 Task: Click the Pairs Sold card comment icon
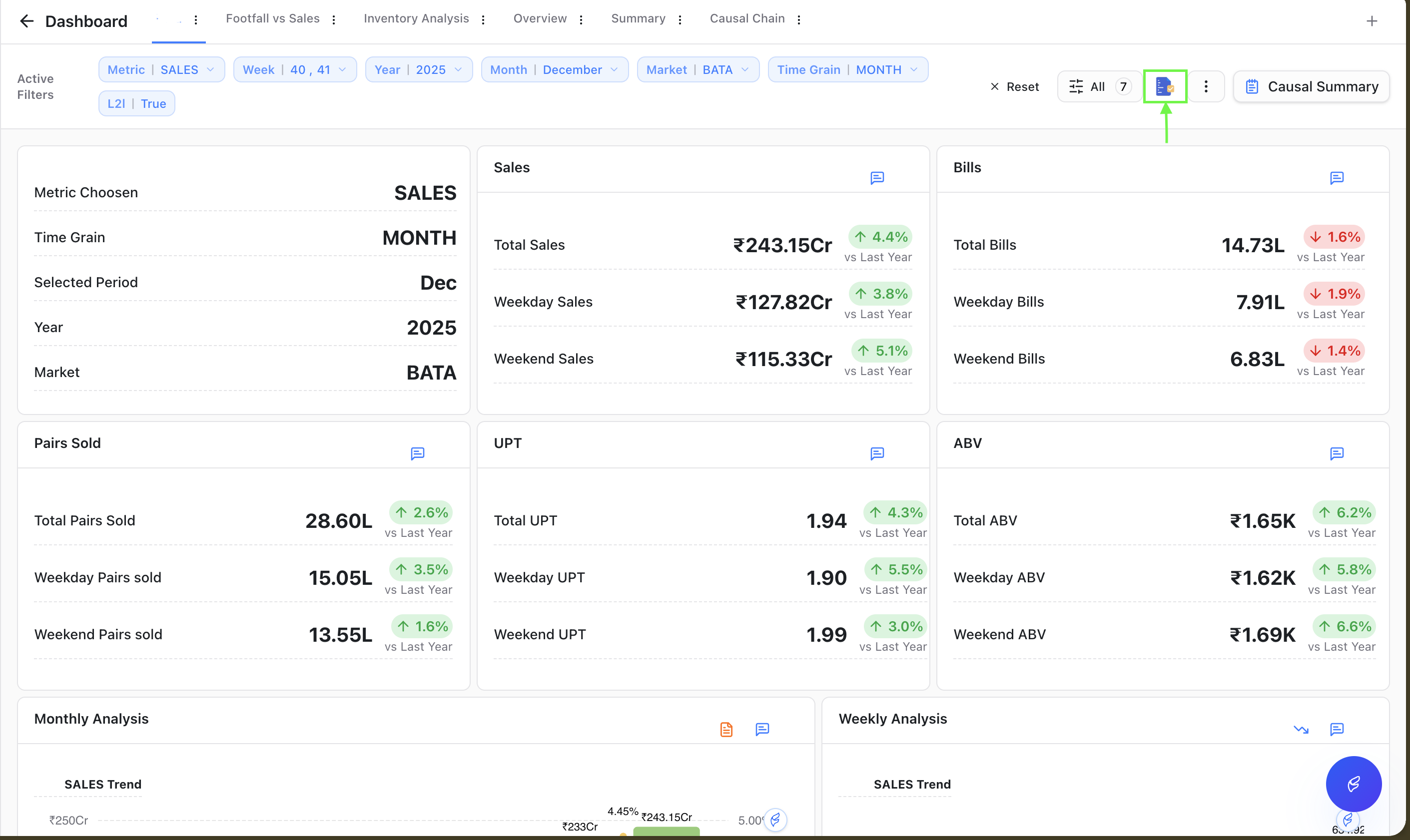(x=417, y=454)
